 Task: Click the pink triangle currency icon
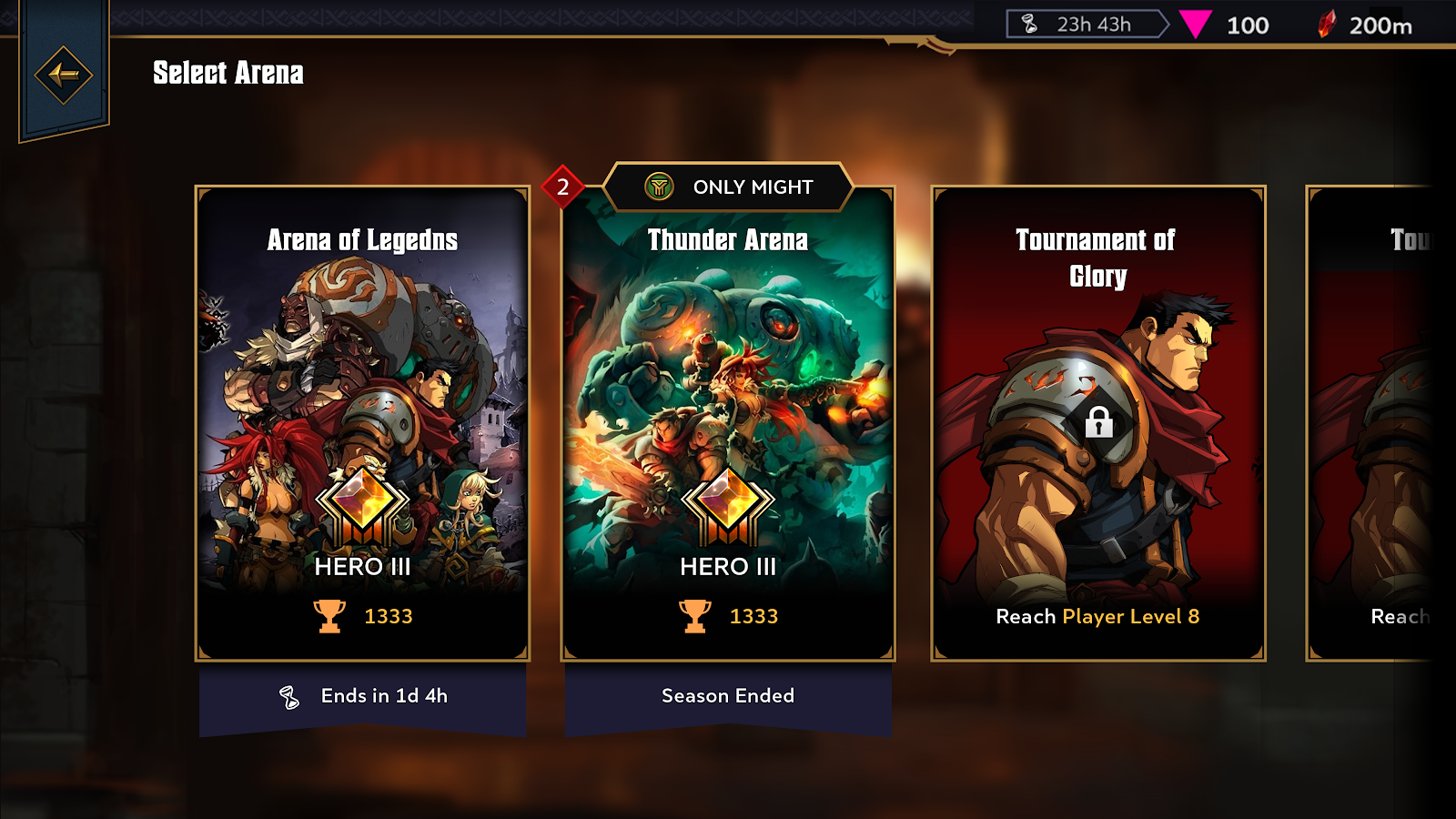tap(1195, 25)
